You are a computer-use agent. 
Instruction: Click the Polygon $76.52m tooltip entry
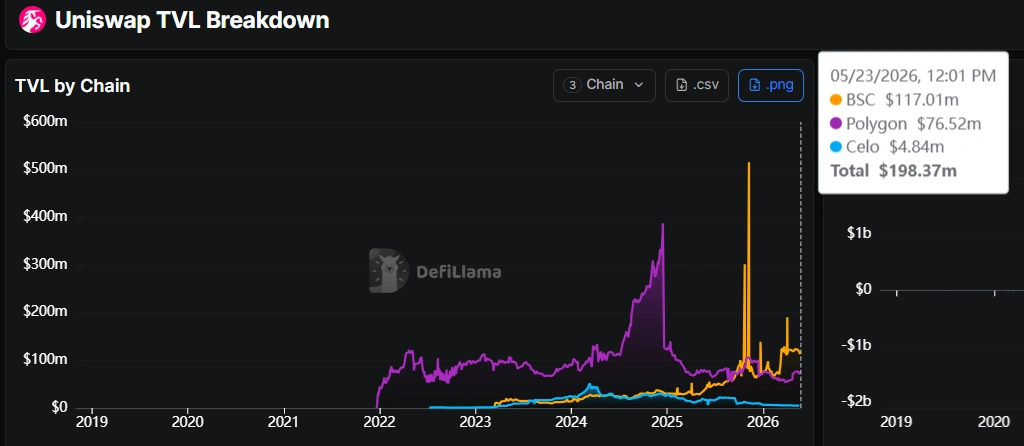click(x=906, y=123)
